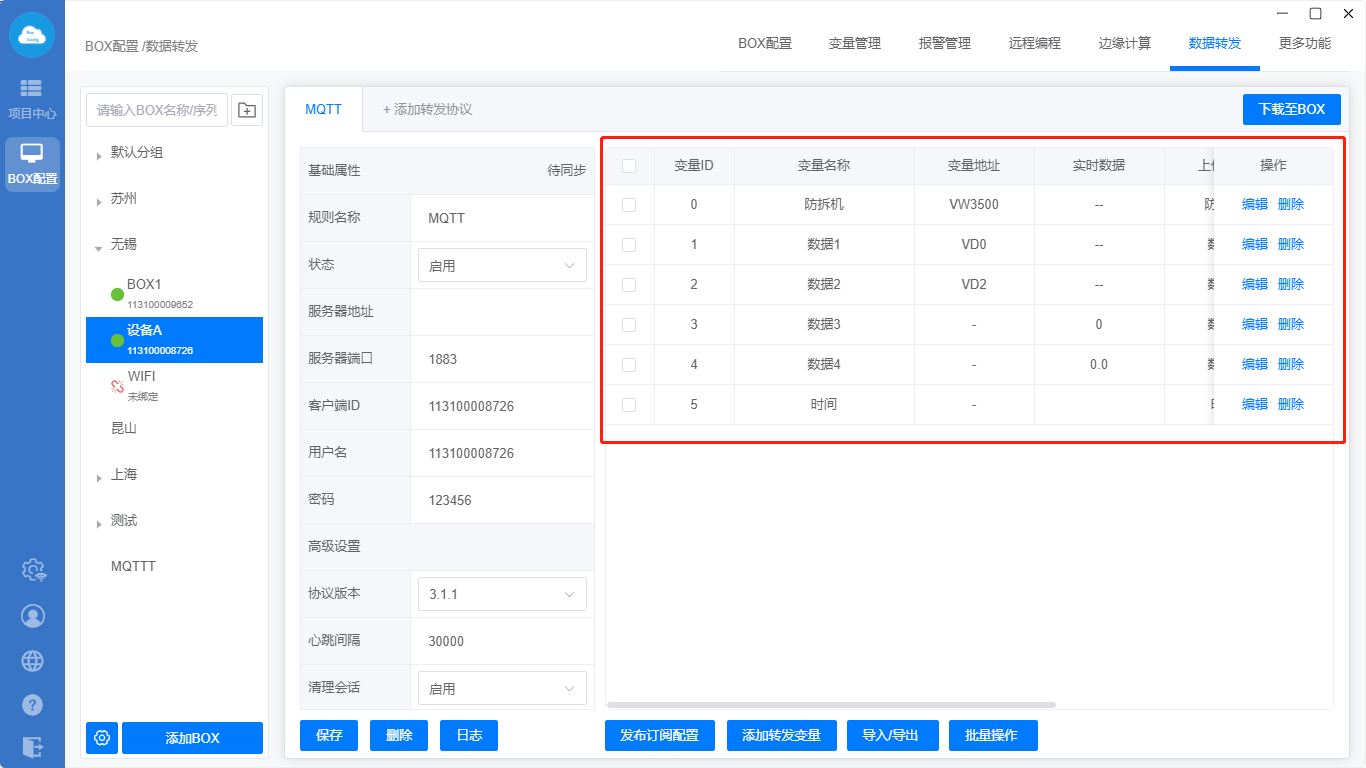The height and width of the screenshot is (768, 1366).
Task: Open the 项目中心 sidebar icon
Action: (32, 98)
